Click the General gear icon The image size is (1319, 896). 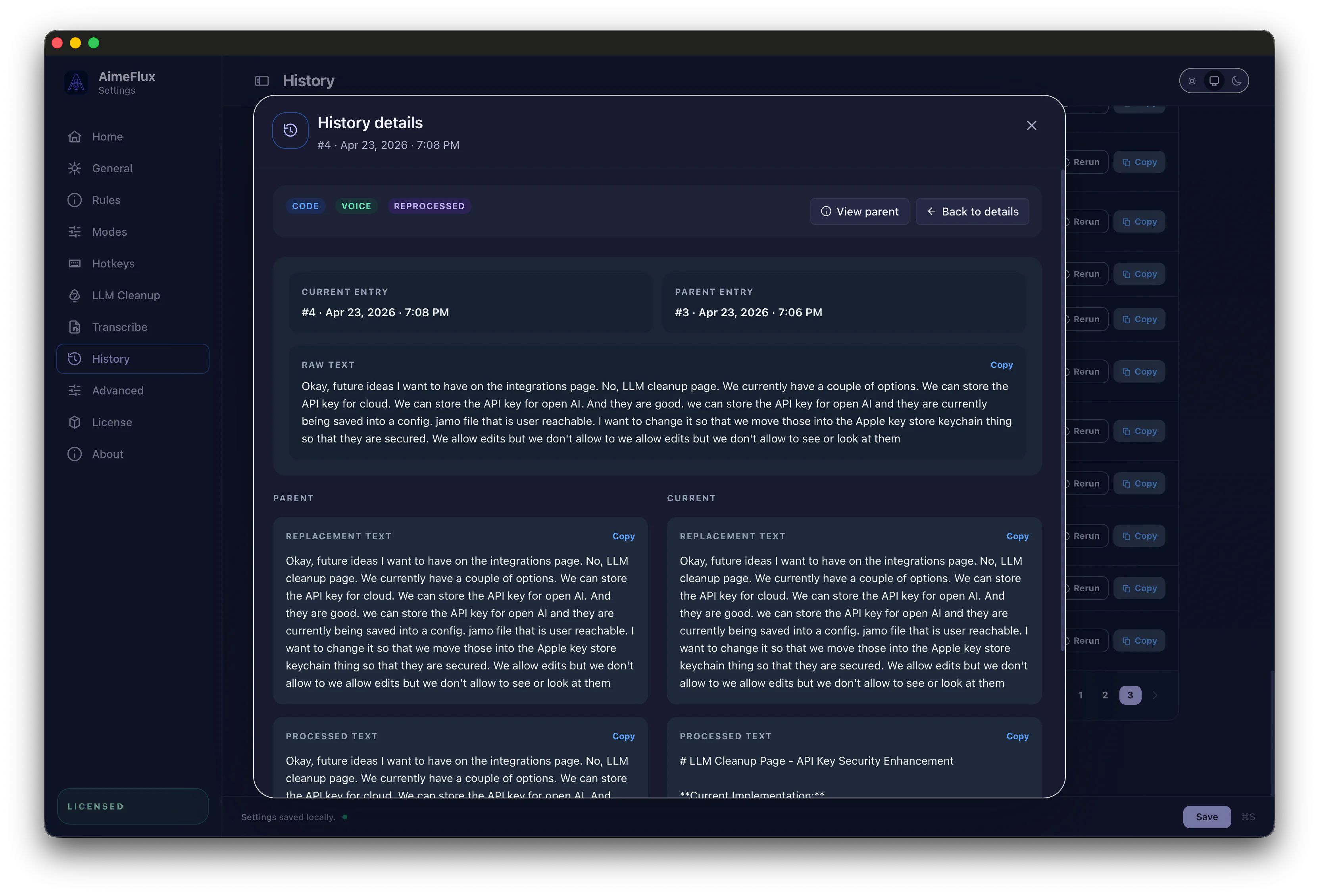coord(74,169)
